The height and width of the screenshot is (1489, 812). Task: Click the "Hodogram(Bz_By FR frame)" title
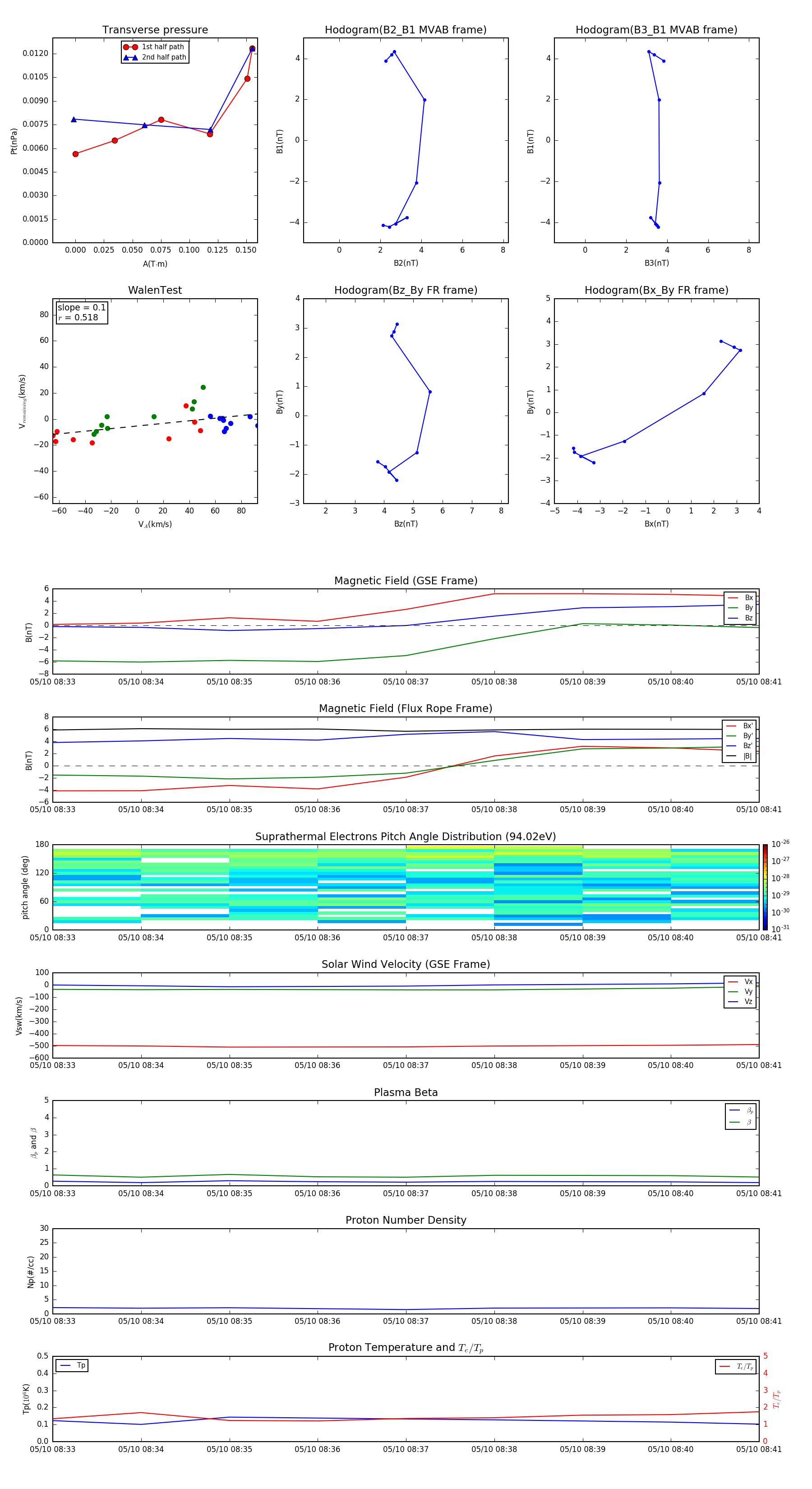406,290
